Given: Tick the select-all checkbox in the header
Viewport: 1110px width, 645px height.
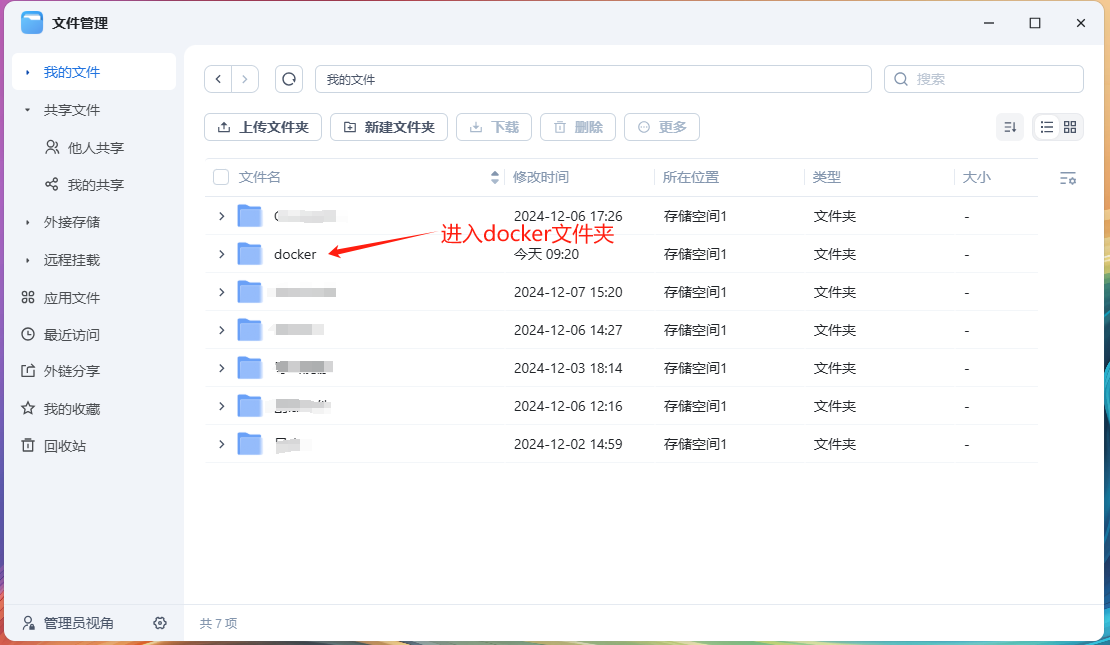Looking at the screenshot, I should [x=221, y=177].
